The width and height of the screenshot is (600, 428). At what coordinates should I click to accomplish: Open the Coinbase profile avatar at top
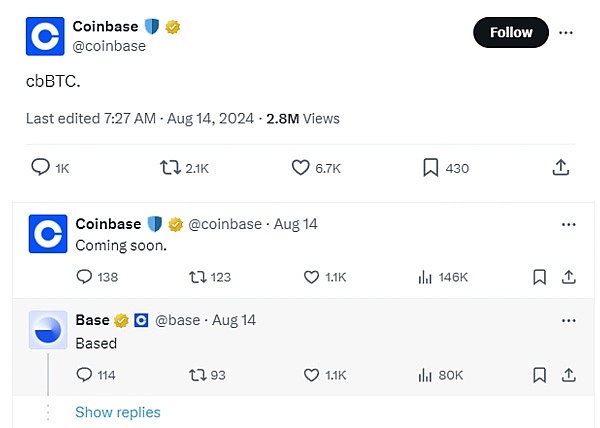point(45,36)
